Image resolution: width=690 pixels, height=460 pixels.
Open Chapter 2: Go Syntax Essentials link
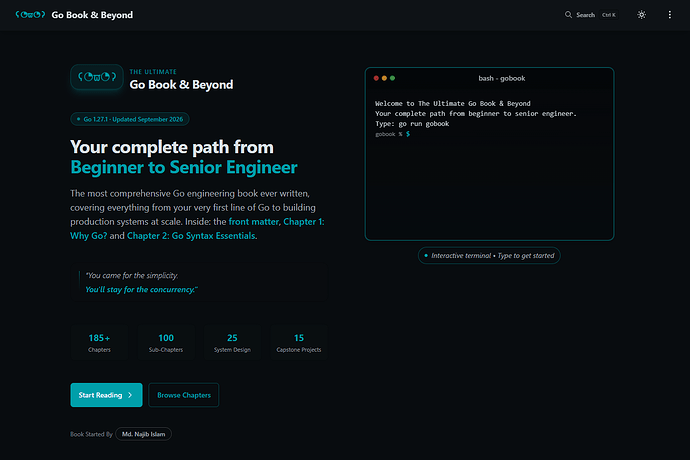(x=191, y=236)
